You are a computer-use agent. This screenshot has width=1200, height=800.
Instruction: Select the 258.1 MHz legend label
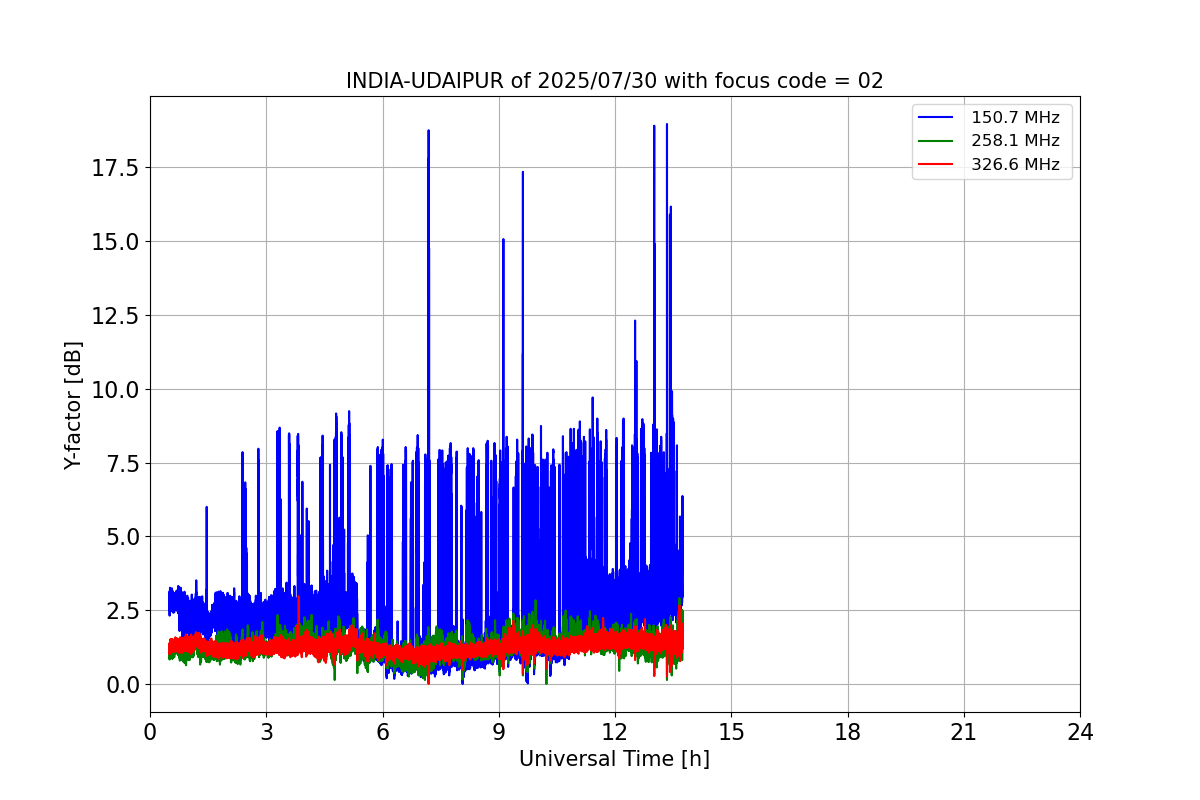(x=1015, y=141)
